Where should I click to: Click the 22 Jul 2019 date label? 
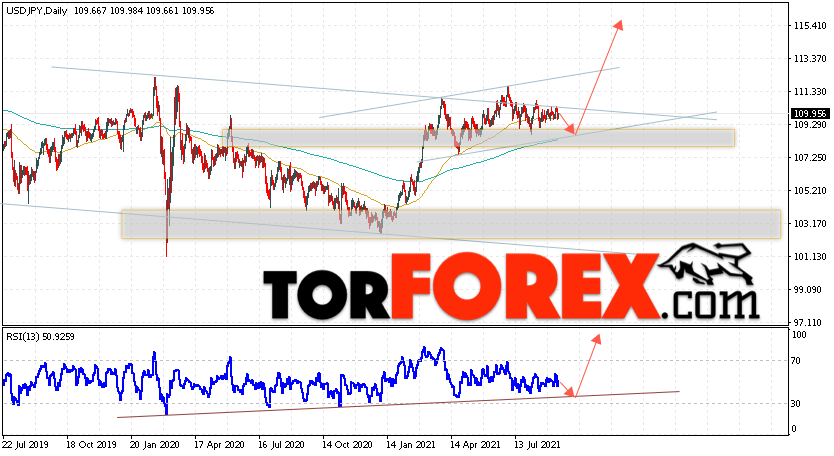pos(25,444)
